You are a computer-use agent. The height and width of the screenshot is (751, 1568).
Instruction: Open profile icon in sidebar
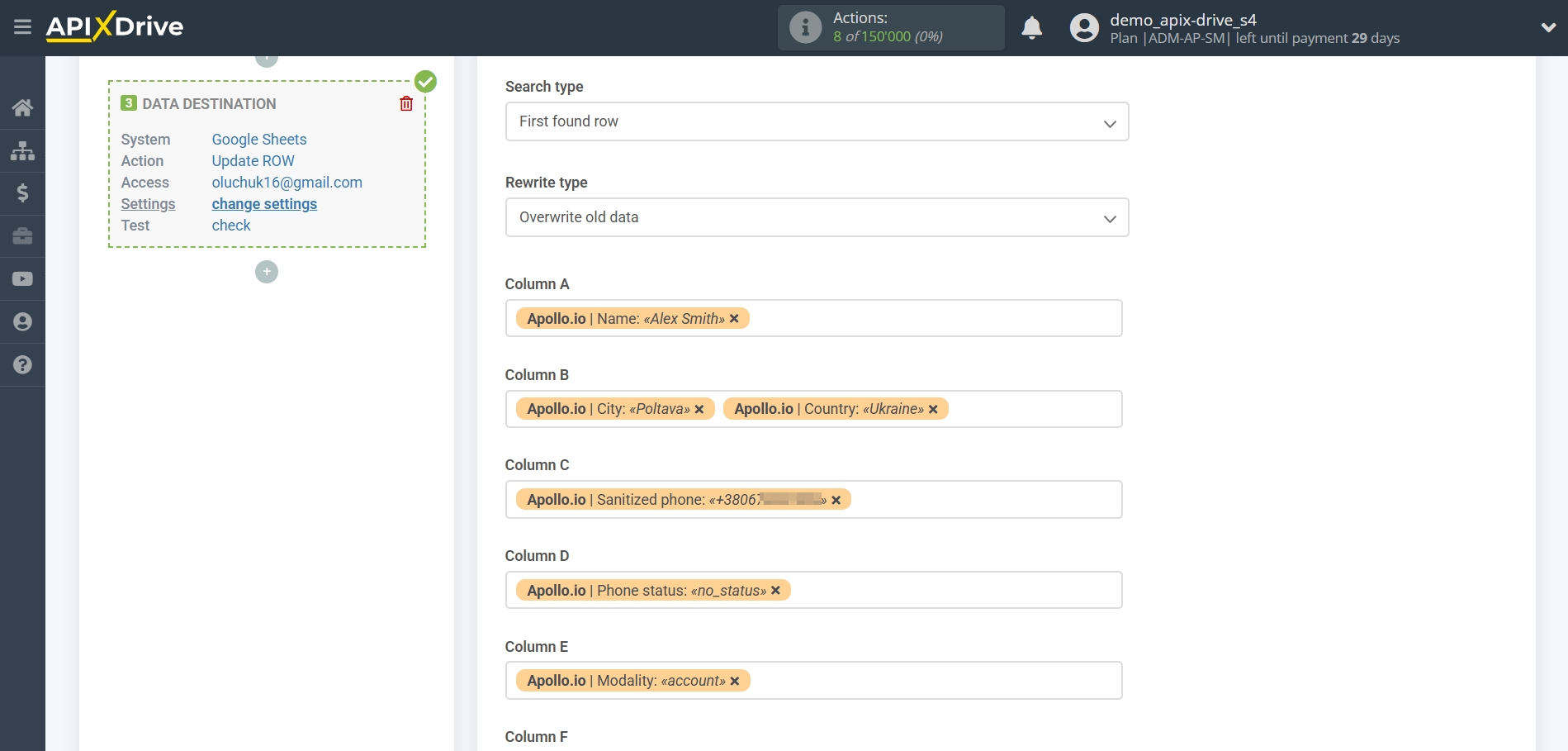(22, 322)
